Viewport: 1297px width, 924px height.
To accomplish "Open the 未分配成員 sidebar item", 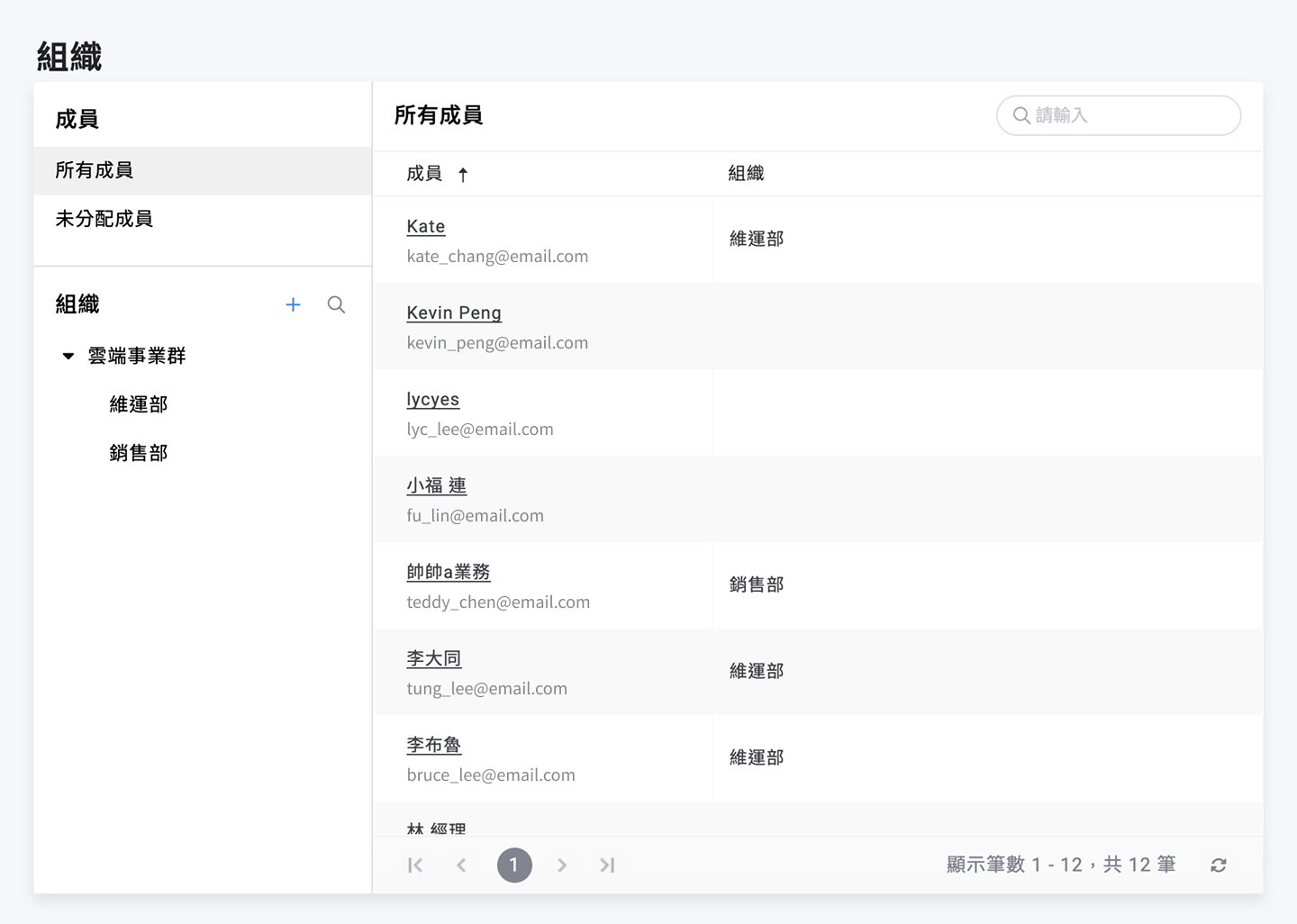I will [104, 219].
